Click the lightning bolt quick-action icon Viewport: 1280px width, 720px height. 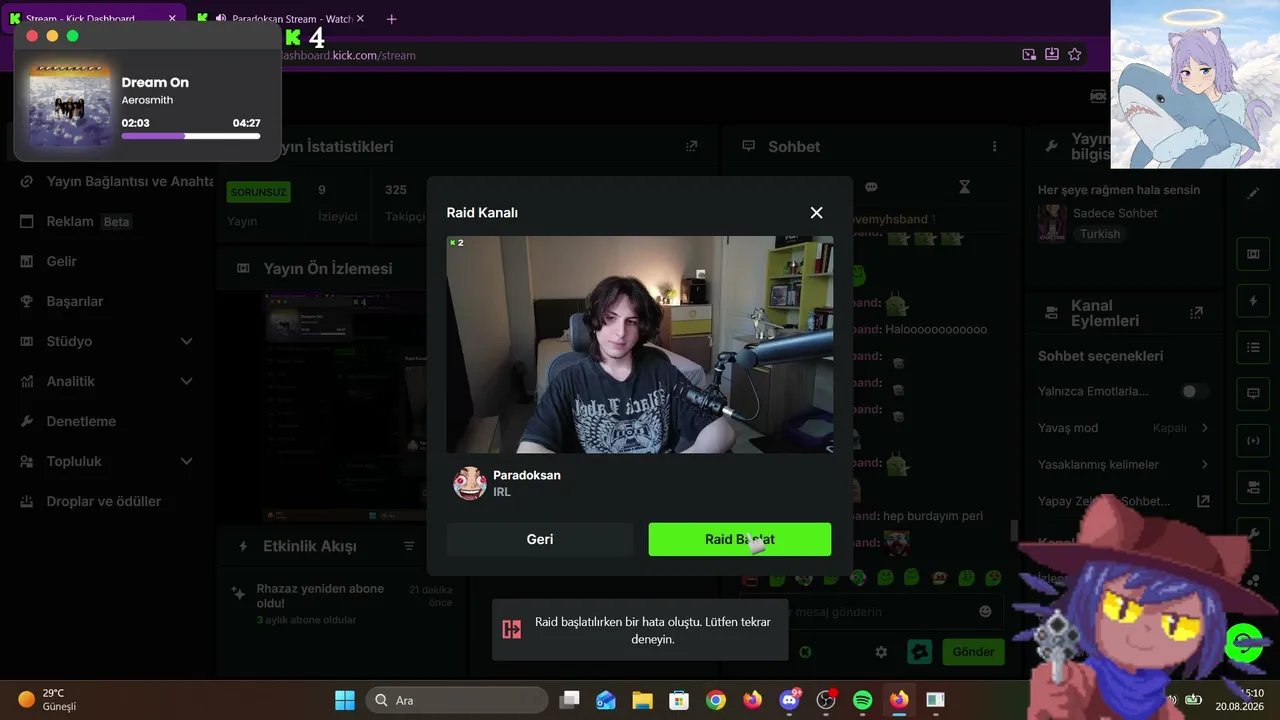pos(1253,301)
